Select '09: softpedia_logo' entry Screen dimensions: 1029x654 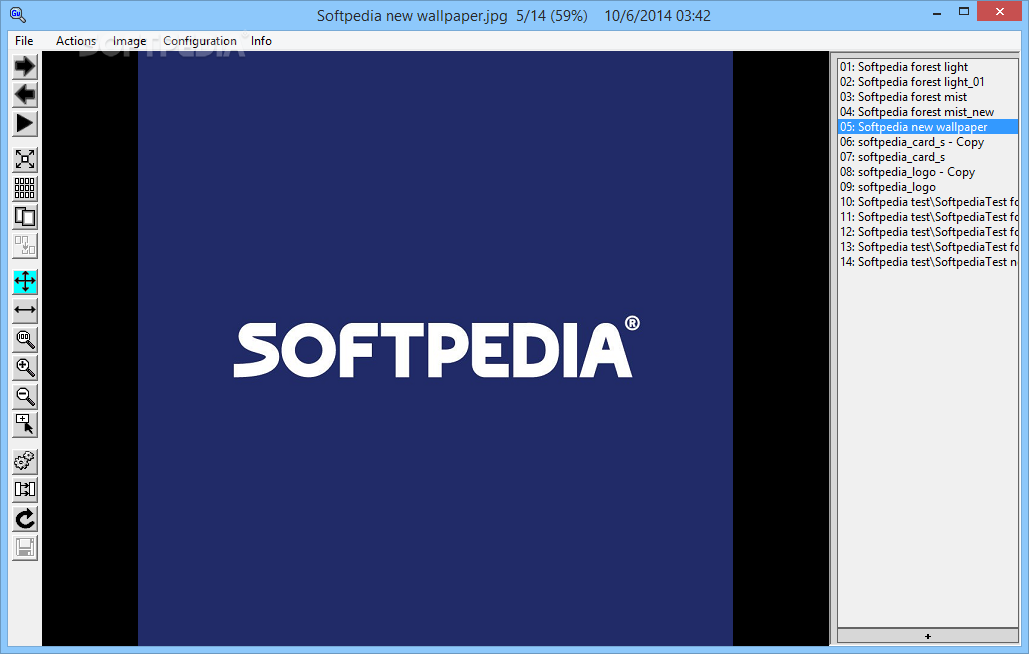[x=928, y=188]
